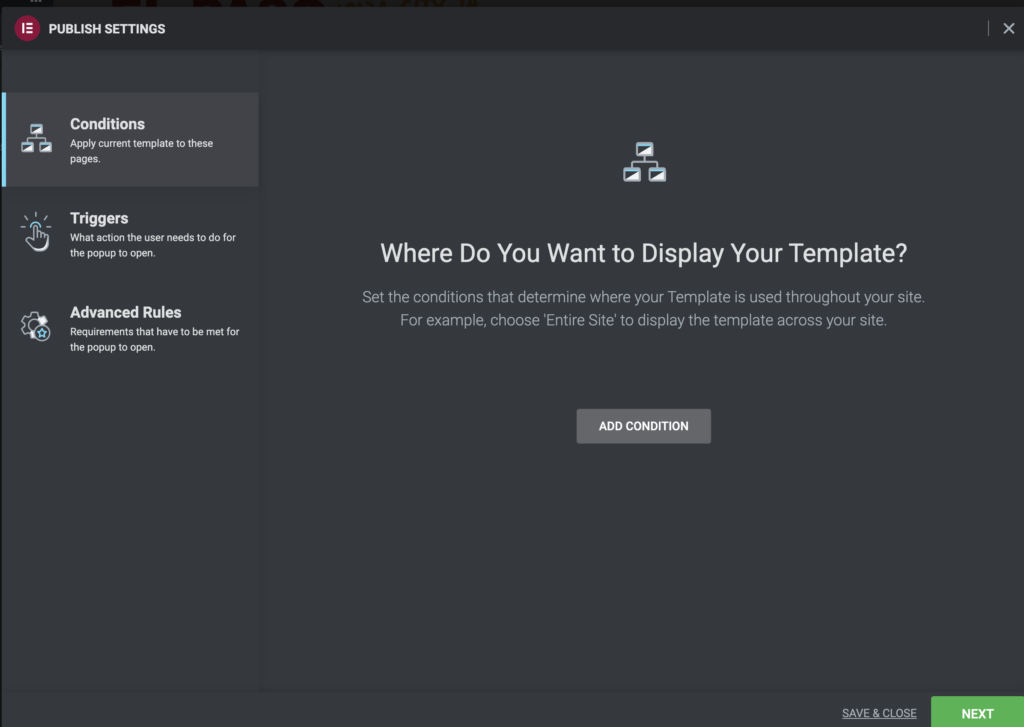Click 'Apply current template to these pages' description
The image size is (1024, 727).
[142, 151]
